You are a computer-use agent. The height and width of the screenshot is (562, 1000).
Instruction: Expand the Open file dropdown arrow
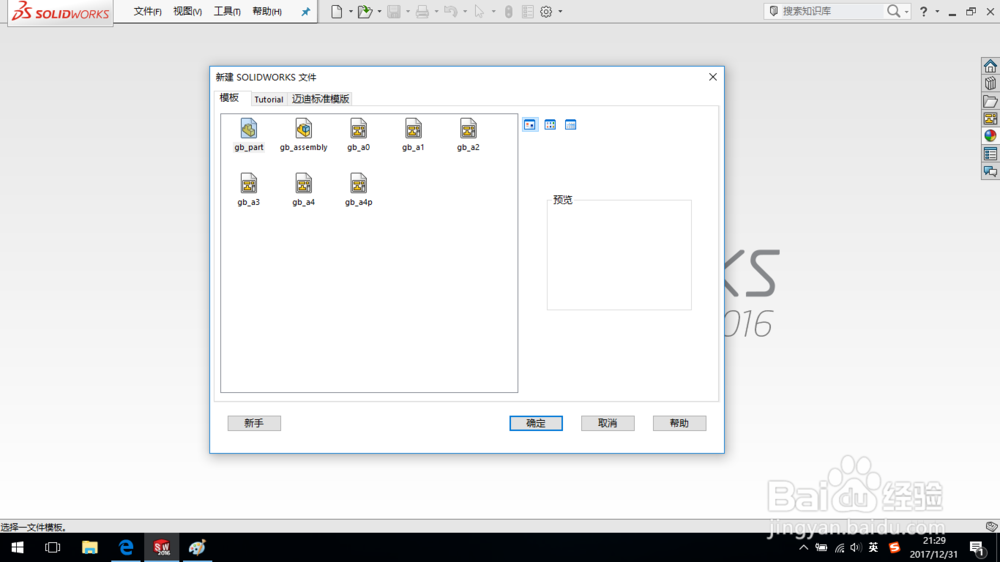pyautogui.click(x=379, y=11)
